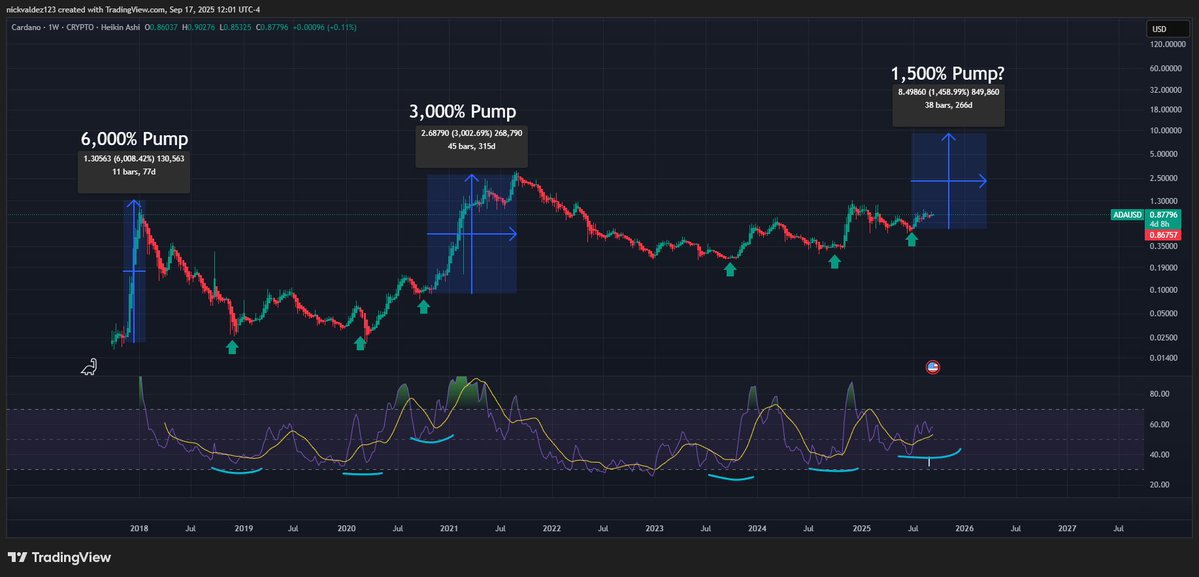Click the 3,002.69% measurement label

pyautogui.click(x=471, y=133)
